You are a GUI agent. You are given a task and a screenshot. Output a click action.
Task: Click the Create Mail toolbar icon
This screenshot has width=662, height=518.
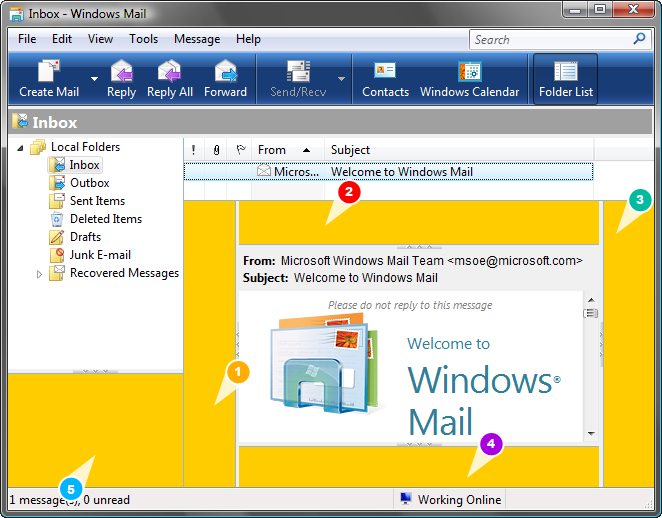click(x=49, y=71)
